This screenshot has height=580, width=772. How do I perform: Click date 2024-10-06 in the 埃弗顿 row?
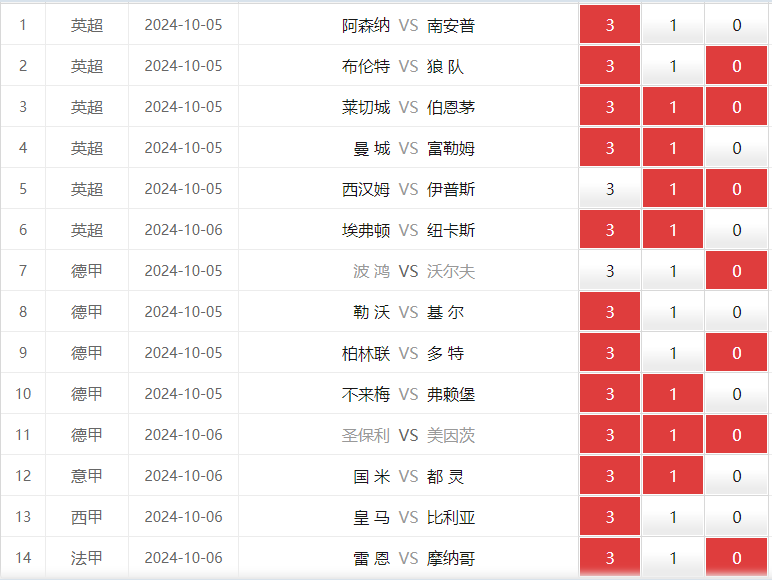coord(183,229)
